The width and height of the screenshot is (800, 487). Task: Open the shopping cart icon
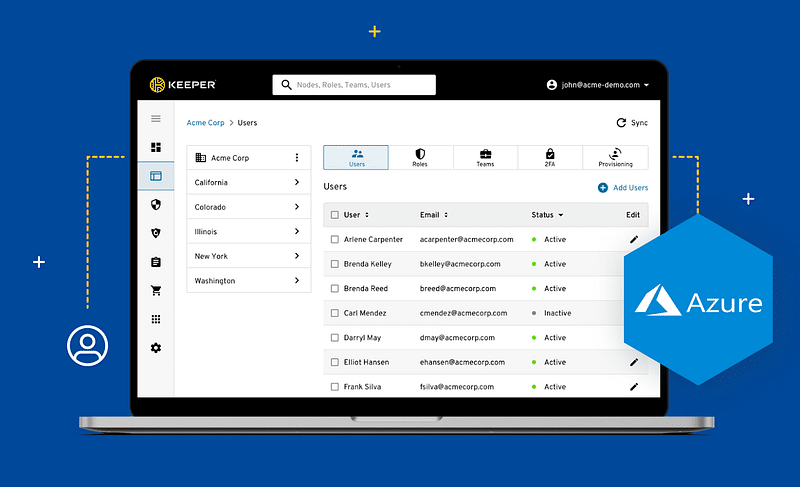156,291
